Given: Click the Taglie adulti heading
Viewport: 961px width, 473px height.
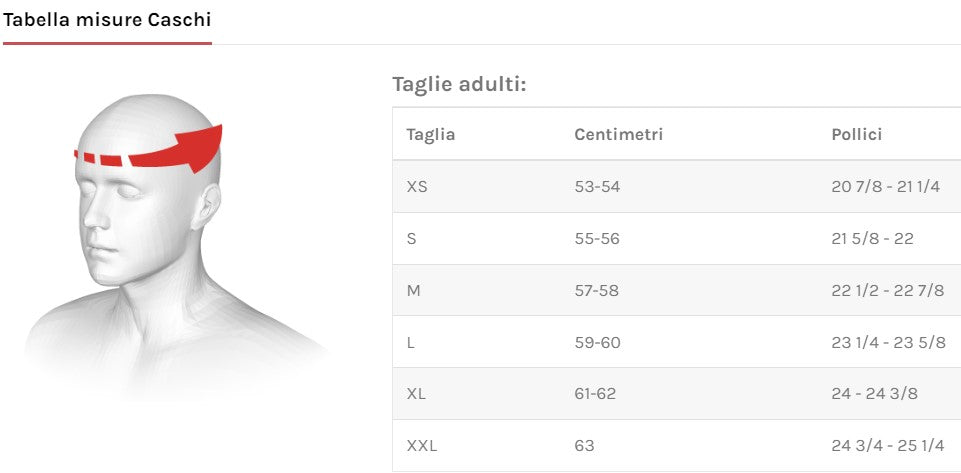Looking at the screenshot, I should coord(459,83).
